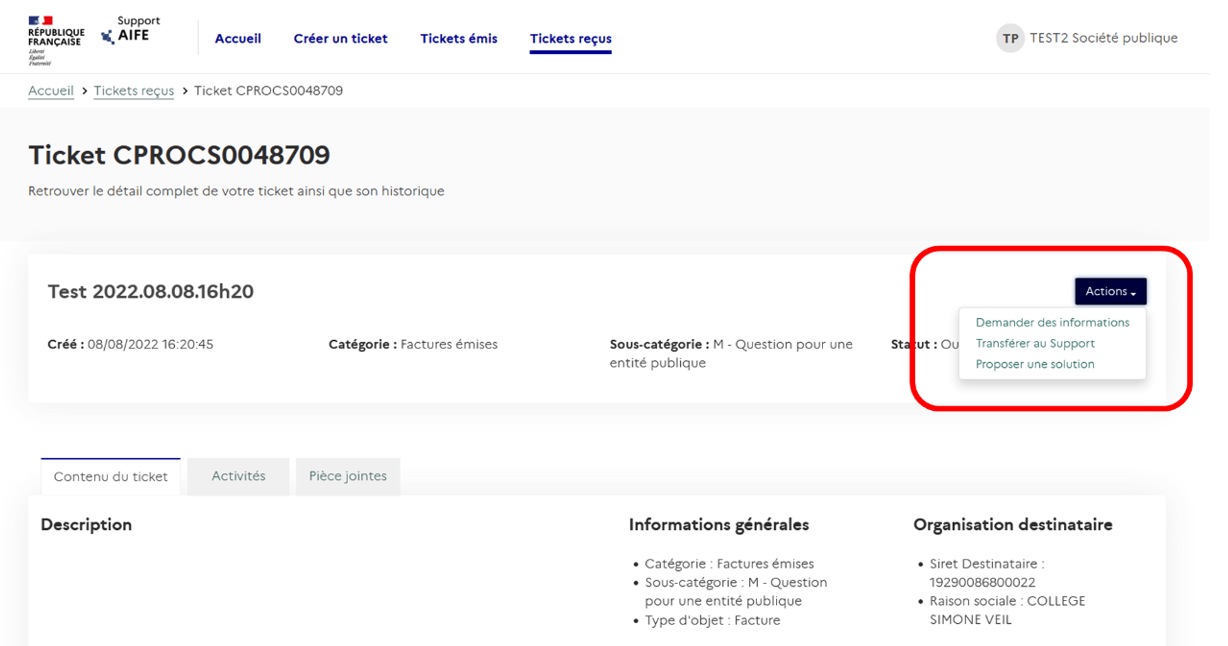
Task: Click the Accueil breadcrumb link
Action: pos(50,90)
